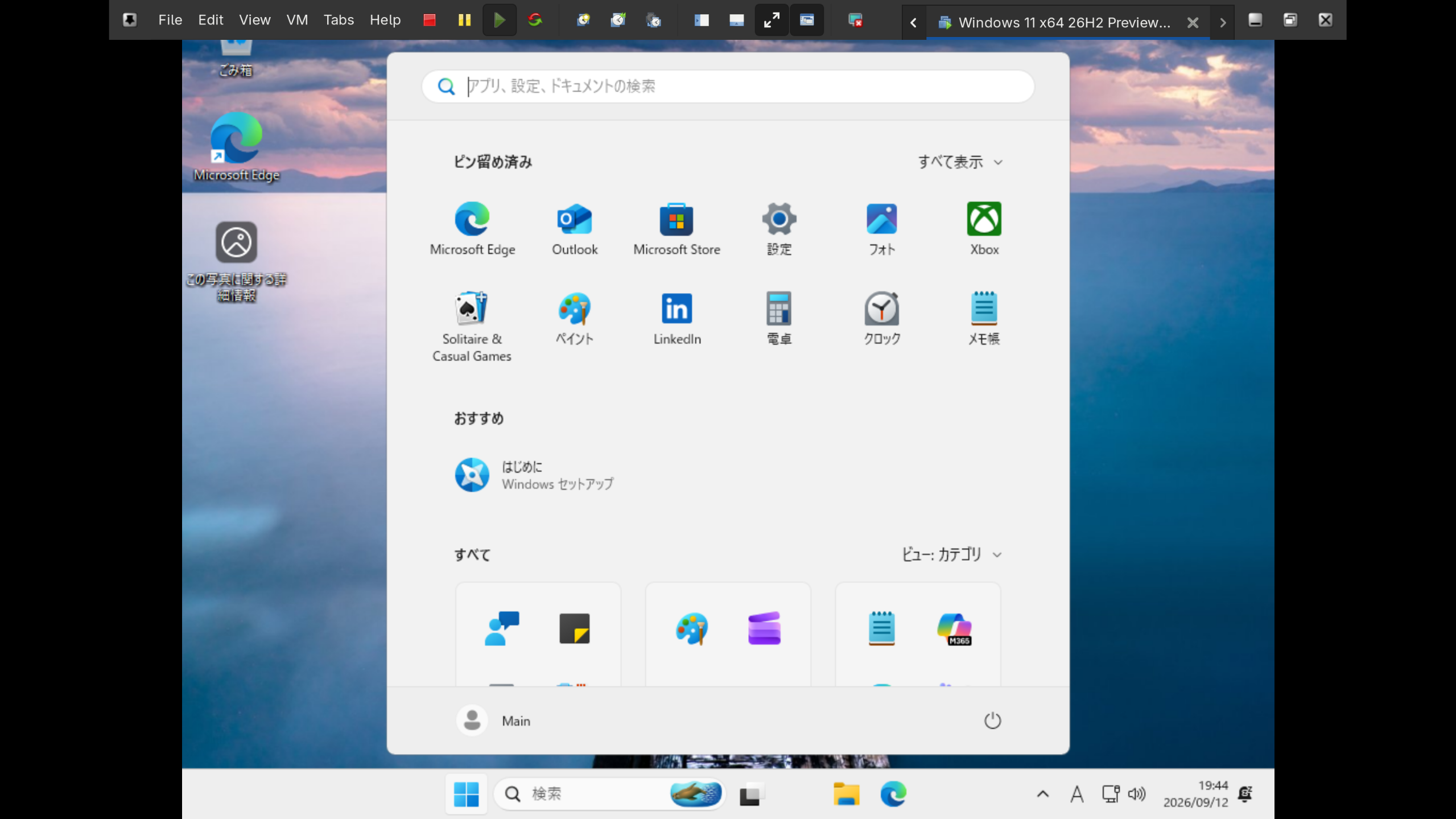Close the Windows 11 x64 26H2 Preview tab
The image size is (1456, 819).
1193,23
